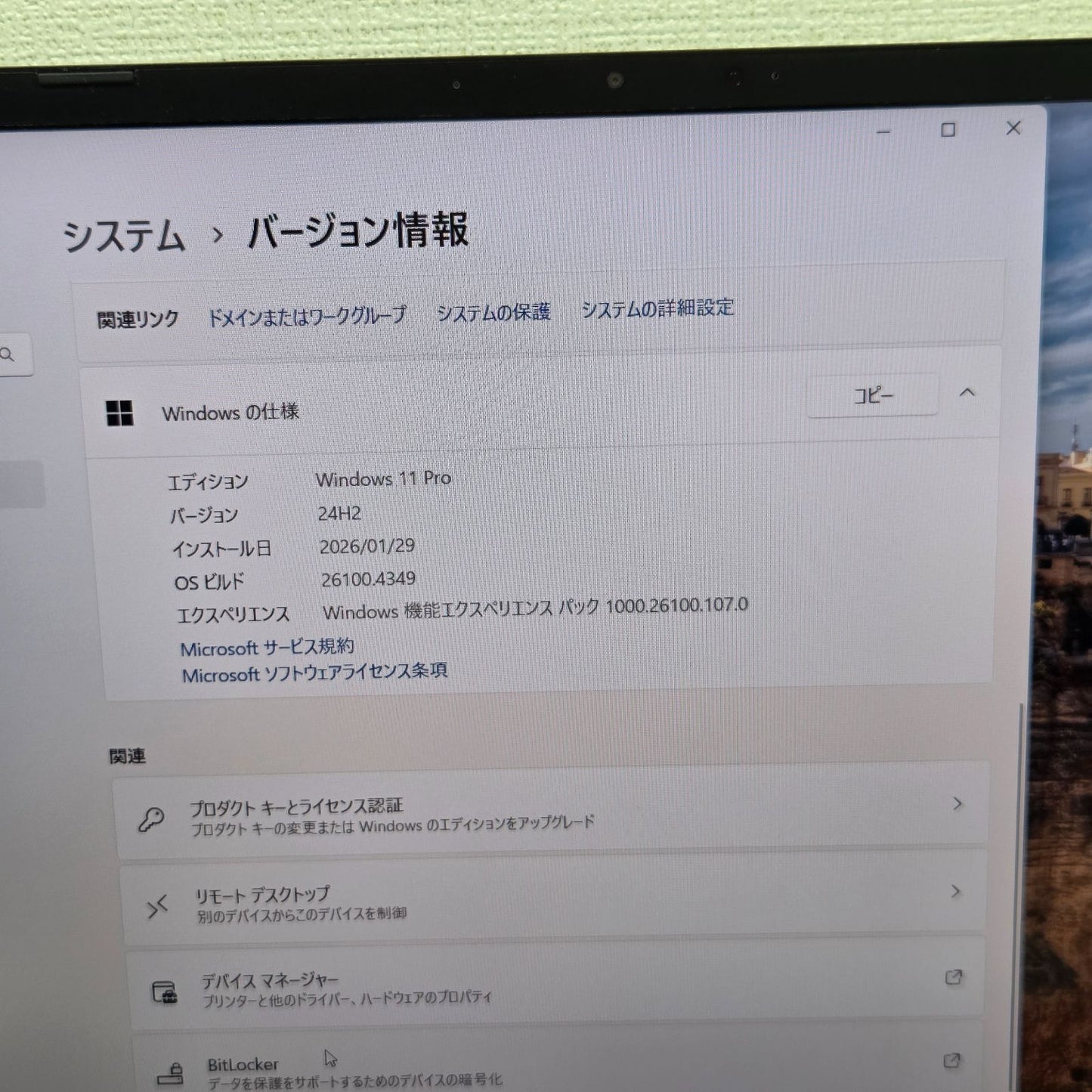The image size is (1092, 1092).
Task: Click external link icon on BitLocker row
Action: pyautogui.click(x=952, y=1061)
